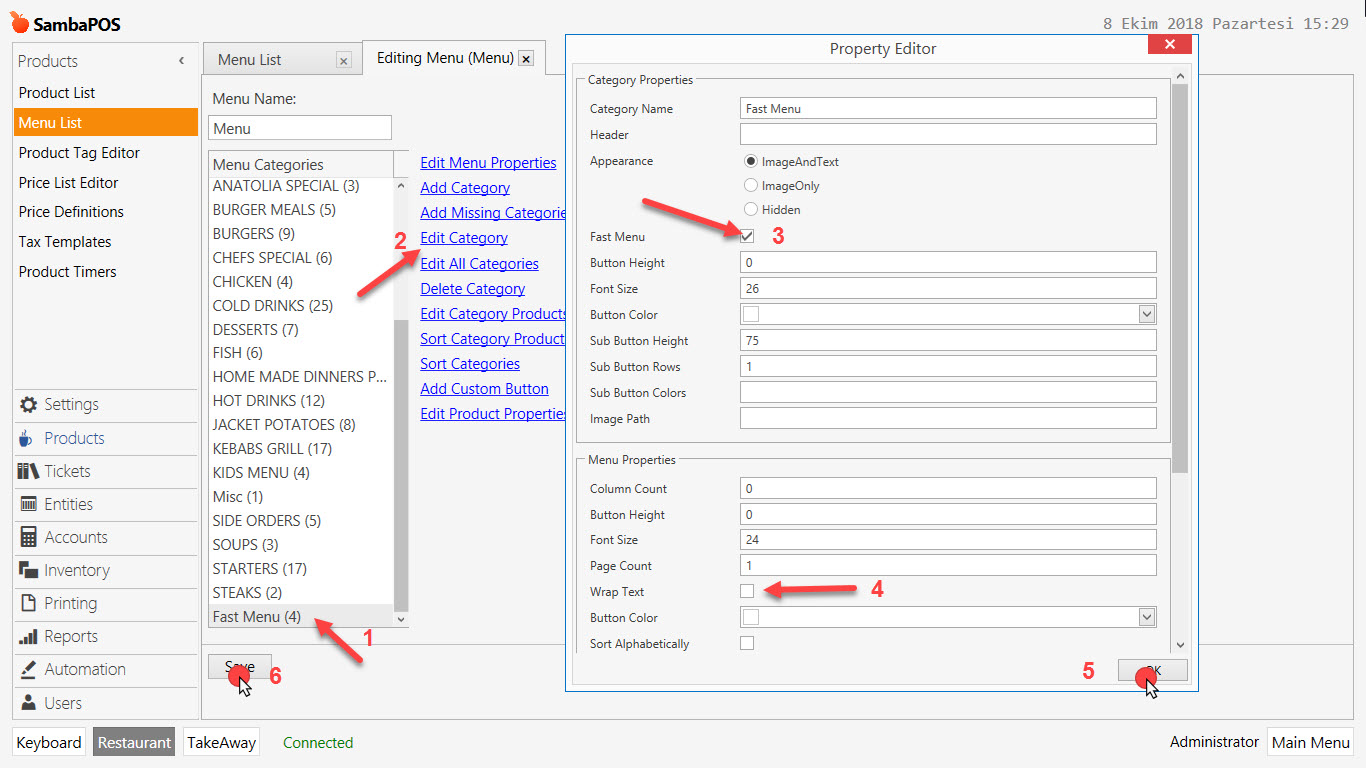Toggle the Fast Menu checkbox

(747, 237)
